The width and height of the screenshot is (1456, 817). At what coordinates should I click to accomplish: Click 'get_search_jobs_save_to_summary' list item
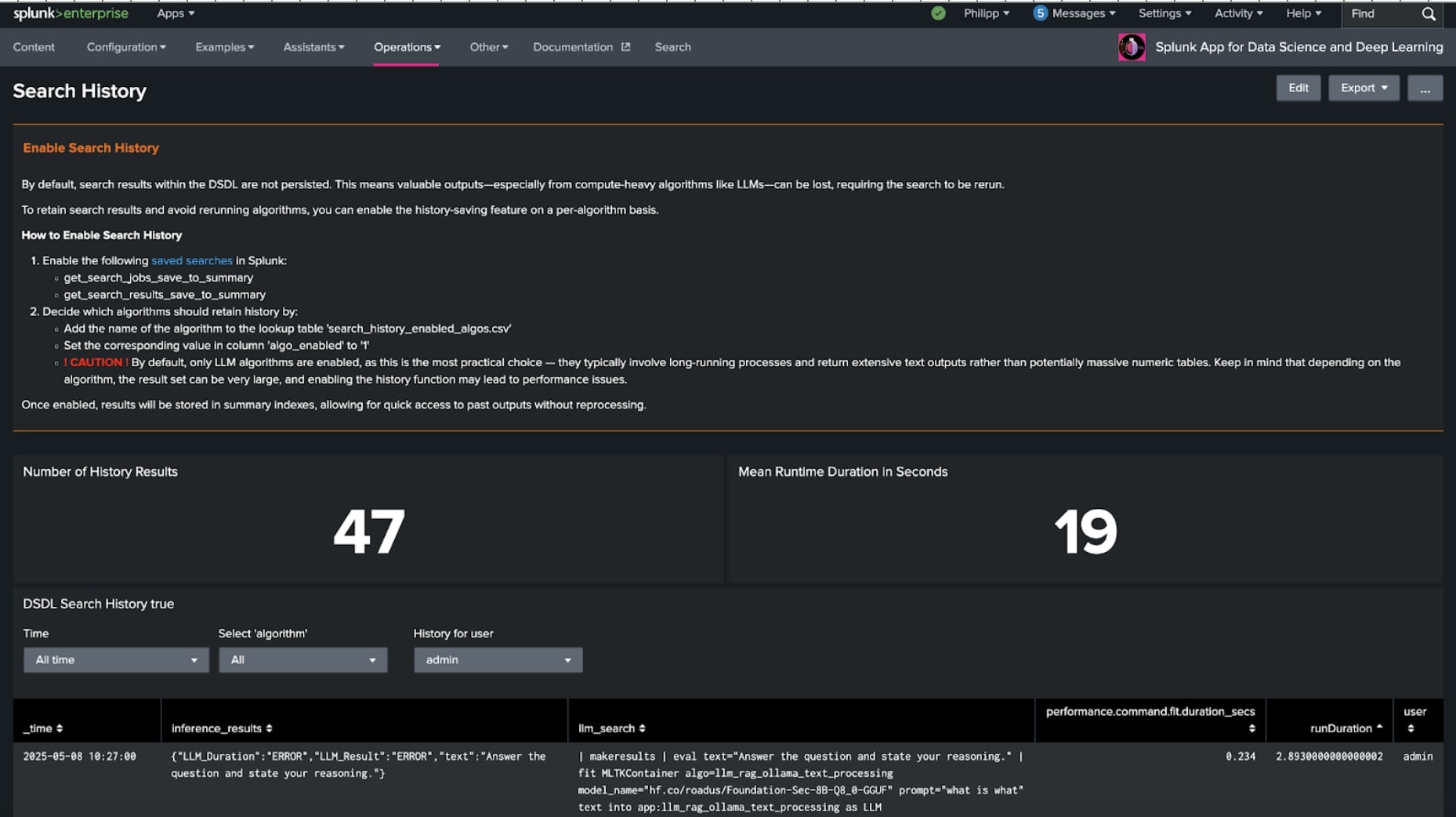[x=158, y=278]
